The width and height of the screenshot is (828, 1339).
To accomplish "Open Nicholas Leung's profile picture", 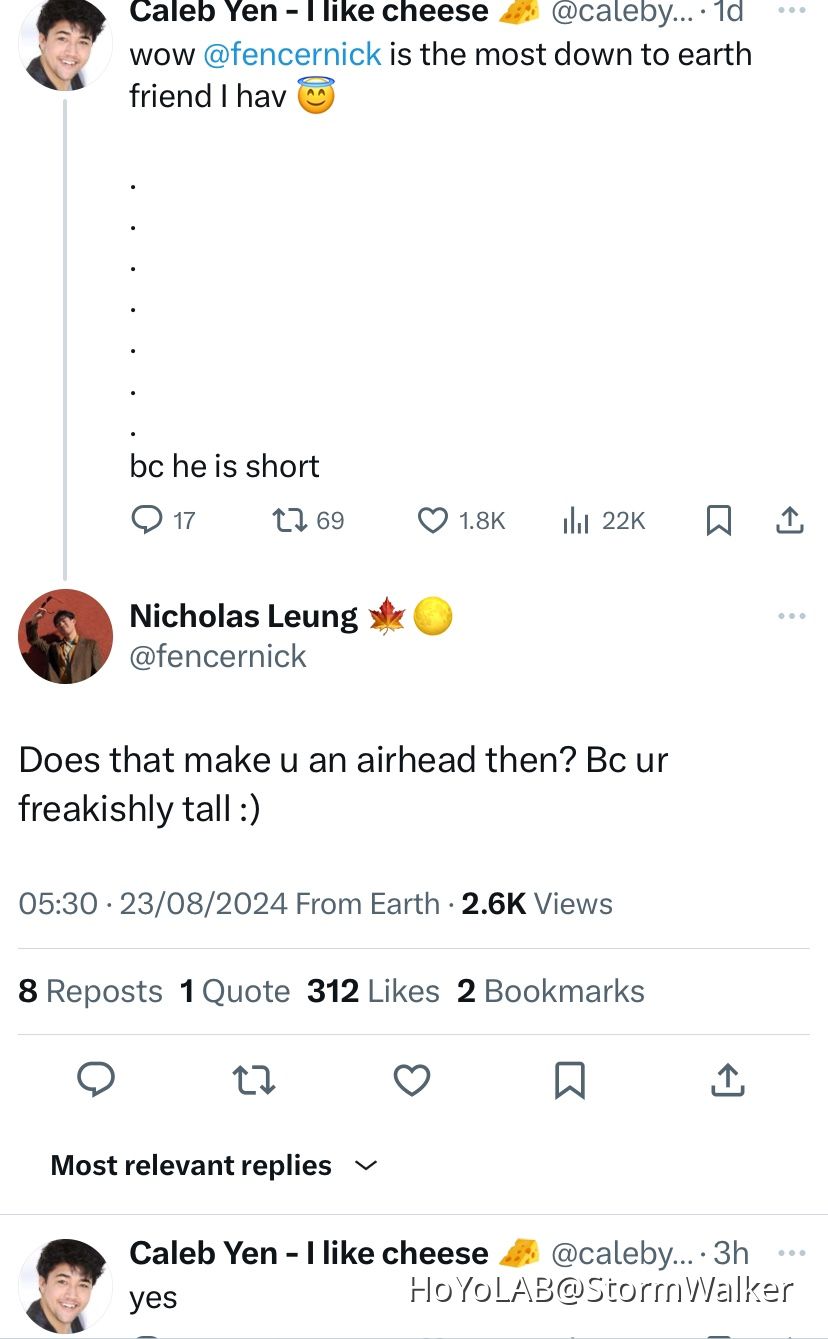I will pyautogui.click(x=65, y=636).
